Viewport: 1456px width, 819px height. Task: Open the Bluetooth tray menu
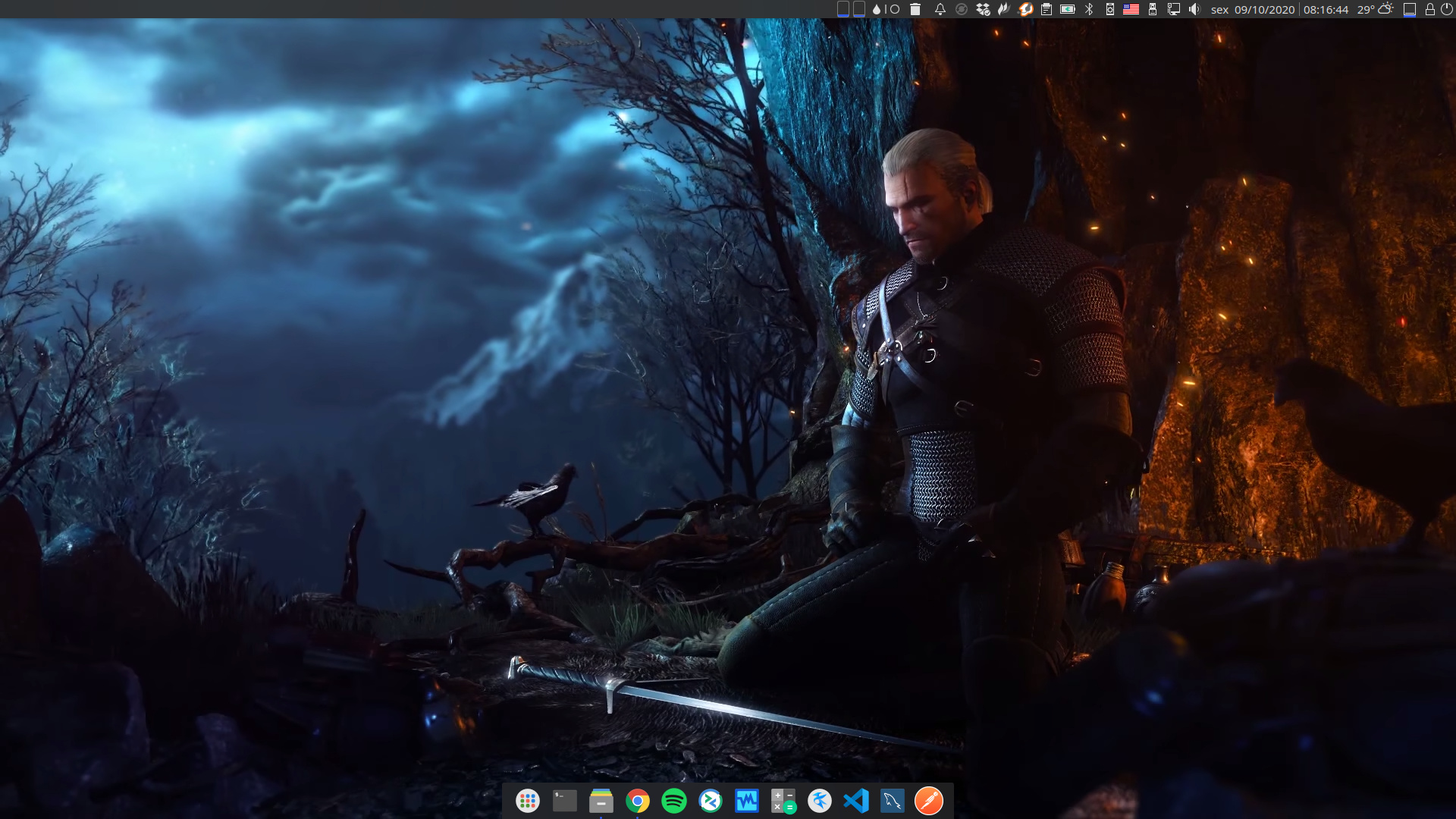tap(1089, 9)
